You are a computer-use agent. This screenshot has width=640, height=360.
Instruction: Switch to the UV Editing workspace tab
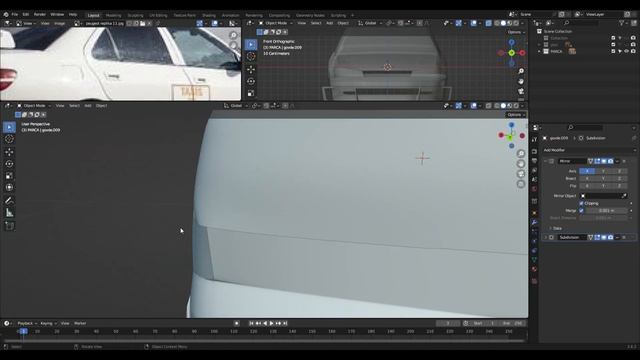tap(158, 16)
